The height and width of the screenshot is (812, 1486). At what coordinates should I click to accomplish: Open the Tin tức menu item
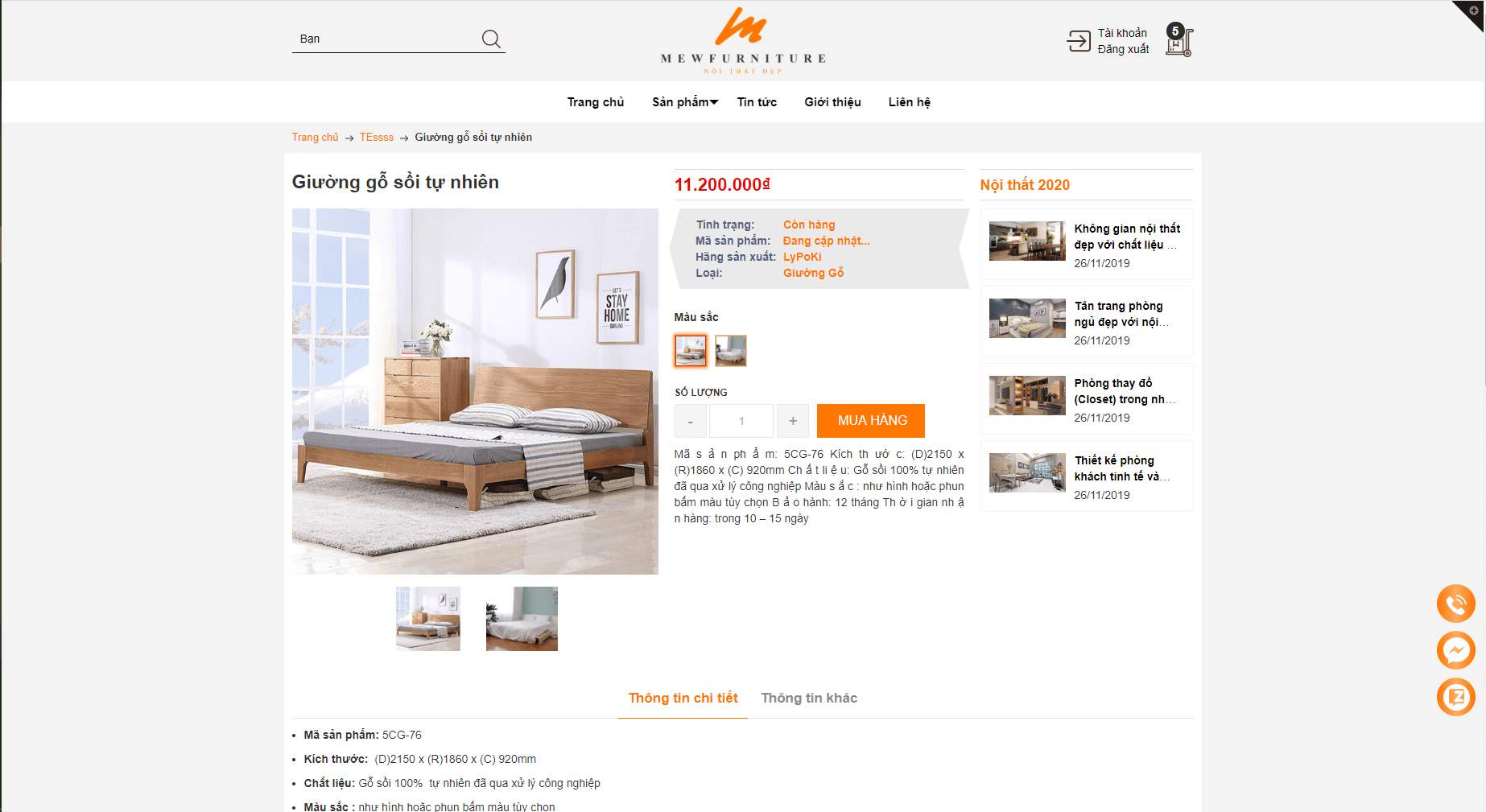coord(757,102)
